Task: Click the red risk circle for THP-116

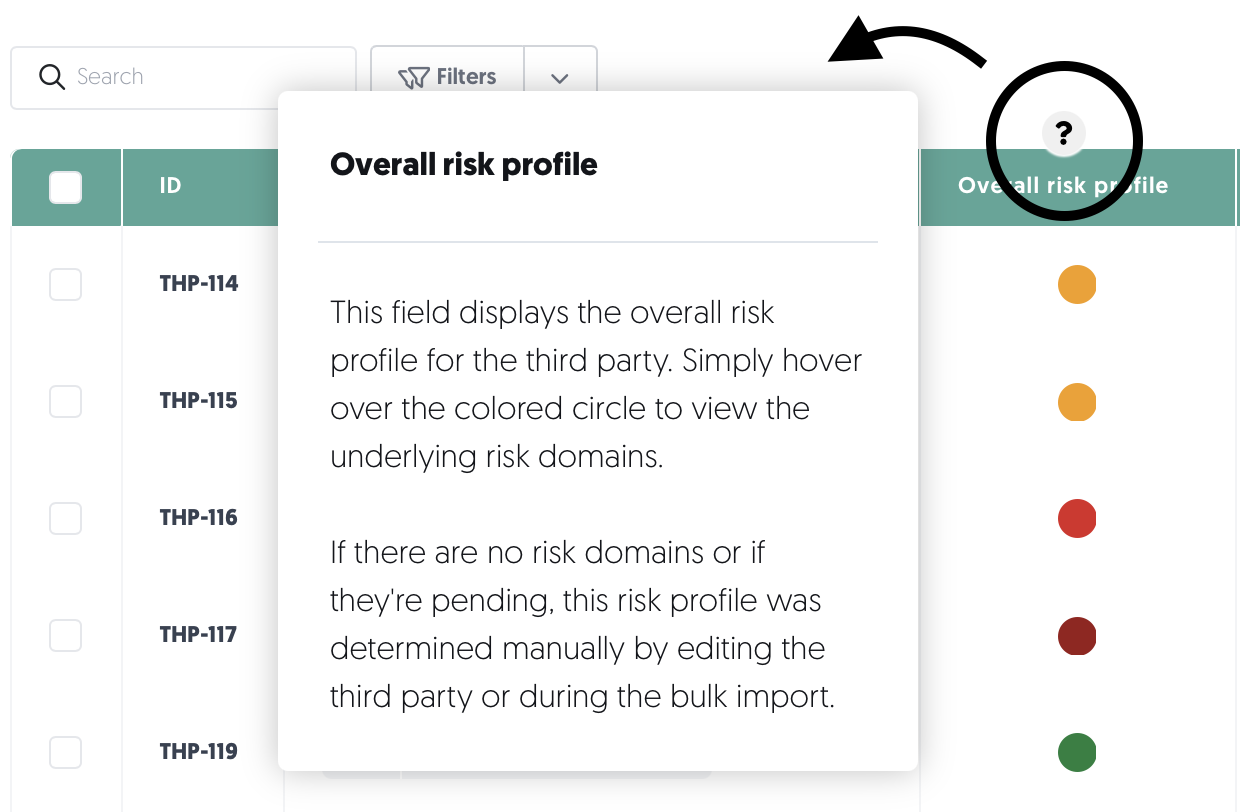Action: pyautogui.click(x=1077, y=519)
